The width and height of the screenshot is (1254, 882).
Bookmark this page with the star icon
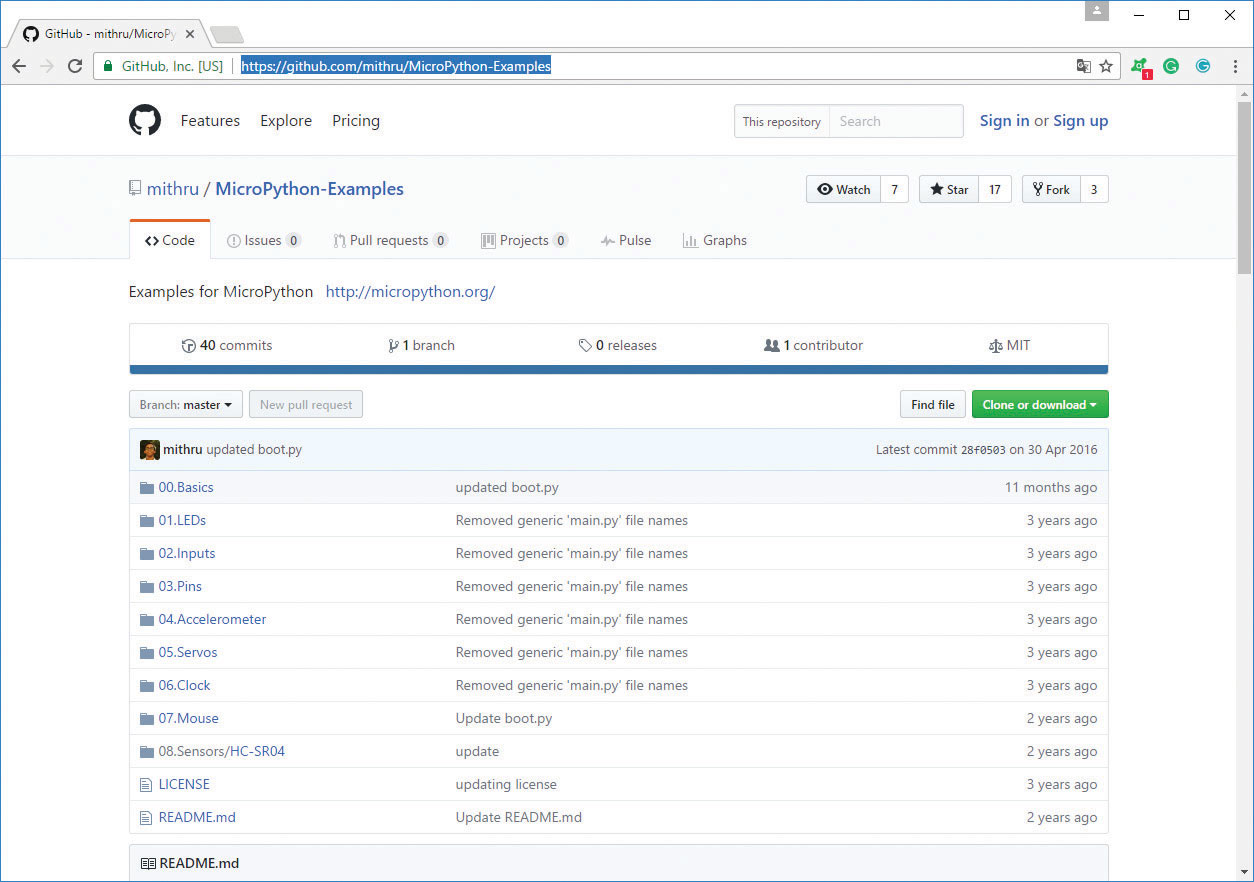click(x=1106, y=66)
